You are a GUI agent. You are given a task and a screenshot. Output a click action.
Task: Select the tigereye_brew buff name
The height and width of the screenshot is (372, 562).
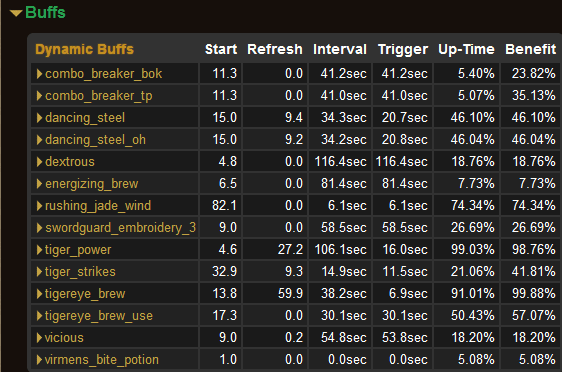(x=85, y=294)
